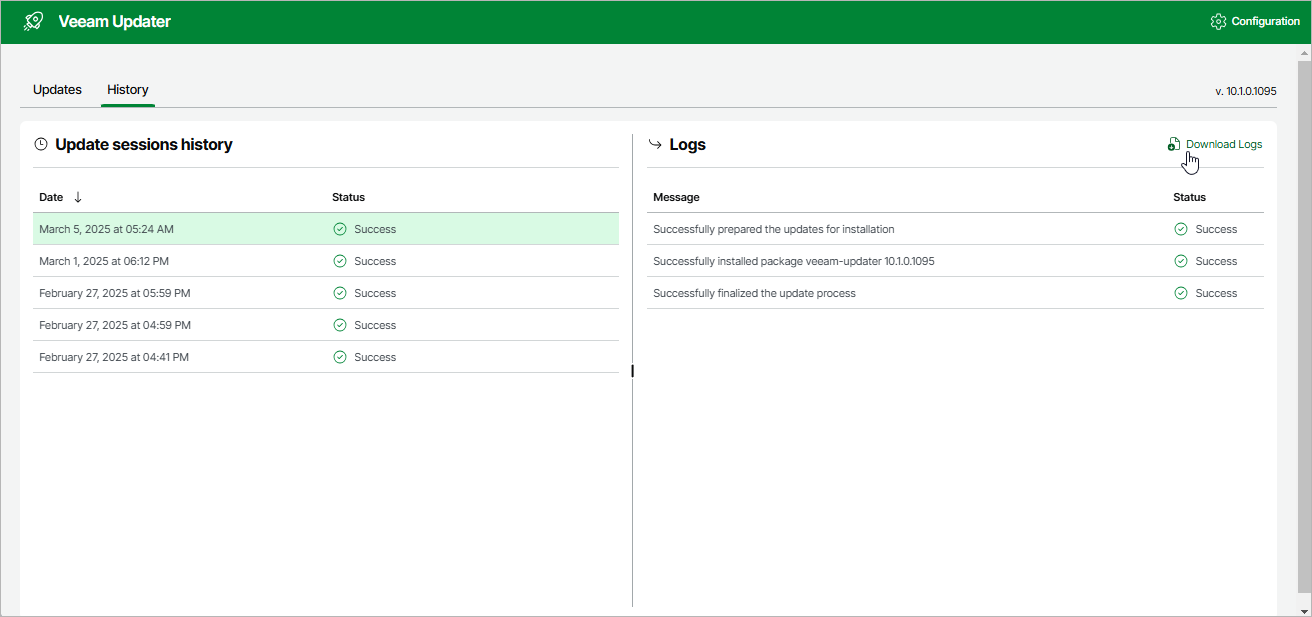Click the Veeam Updater rocket logo icon
The width and height of the screenshot is (1312, 617).
(33, 21)
